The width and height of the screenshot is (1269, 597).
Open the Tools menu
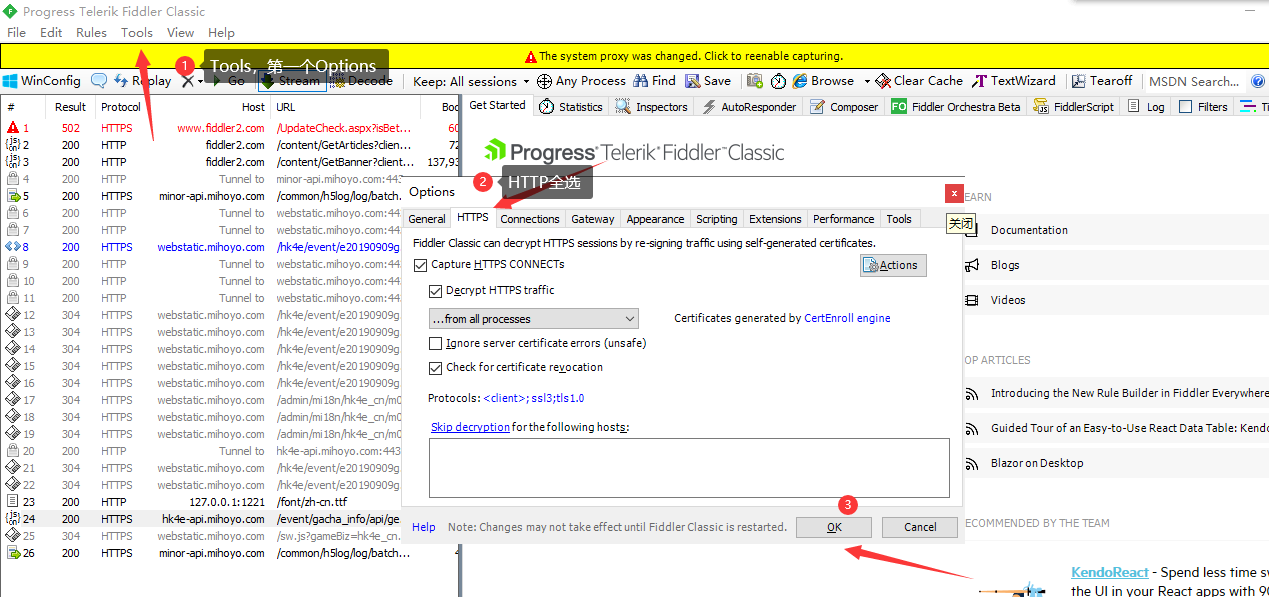(x=137, y=33)
